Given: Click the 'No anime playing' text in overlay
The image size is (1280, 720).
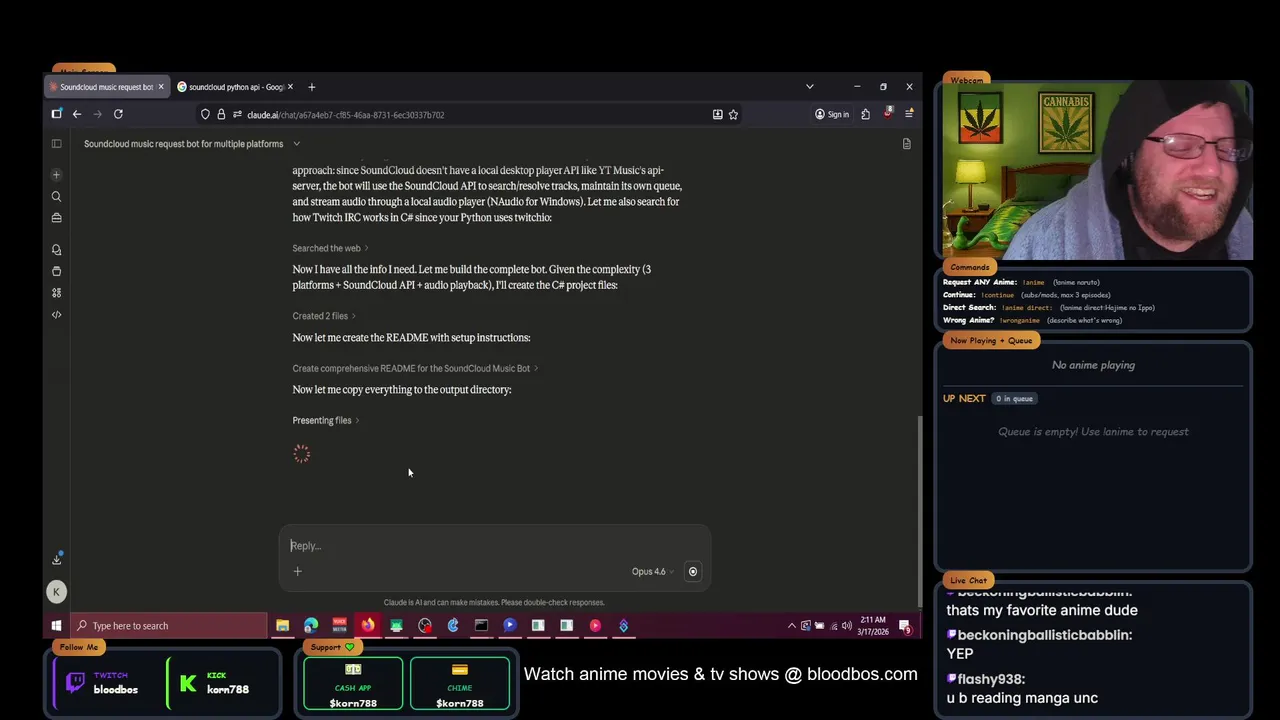Looking at the screenshot, I should pyautogui.click(x=1093, y=365).
